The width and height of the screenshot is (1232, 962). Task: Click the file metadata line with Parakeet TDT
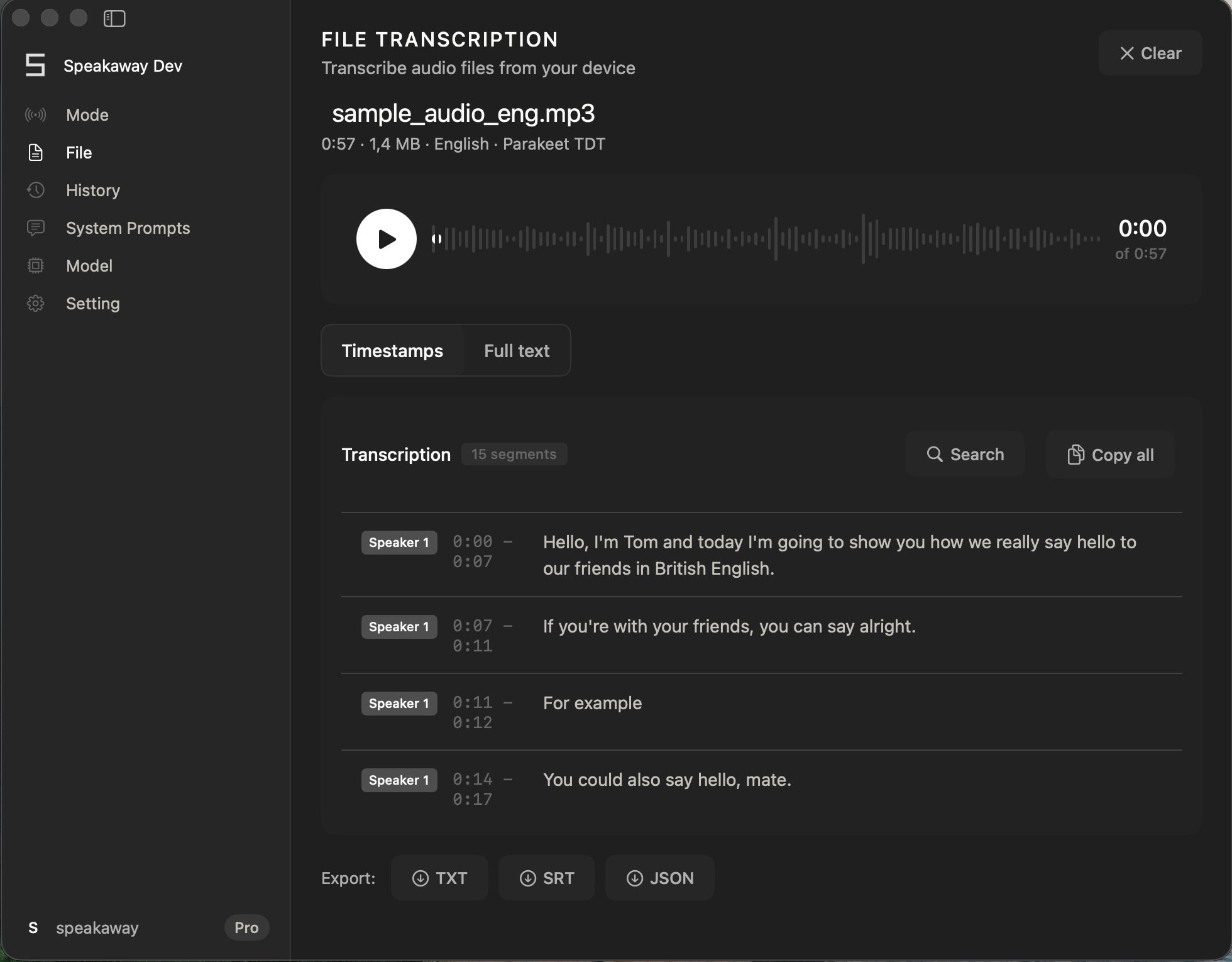(x=463, y=144)
